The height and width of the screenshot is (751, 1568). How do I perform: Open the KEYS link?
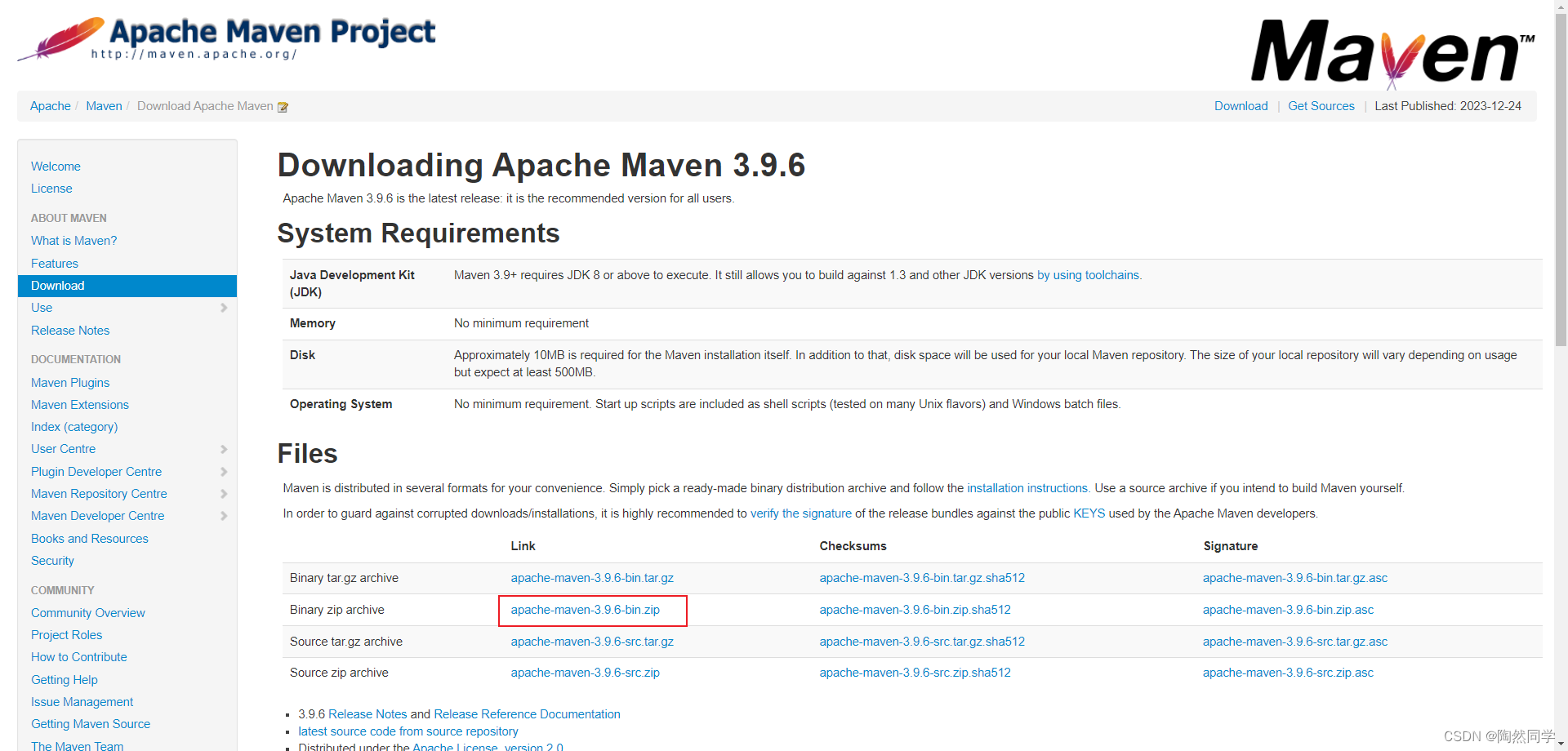[1089, 513]
